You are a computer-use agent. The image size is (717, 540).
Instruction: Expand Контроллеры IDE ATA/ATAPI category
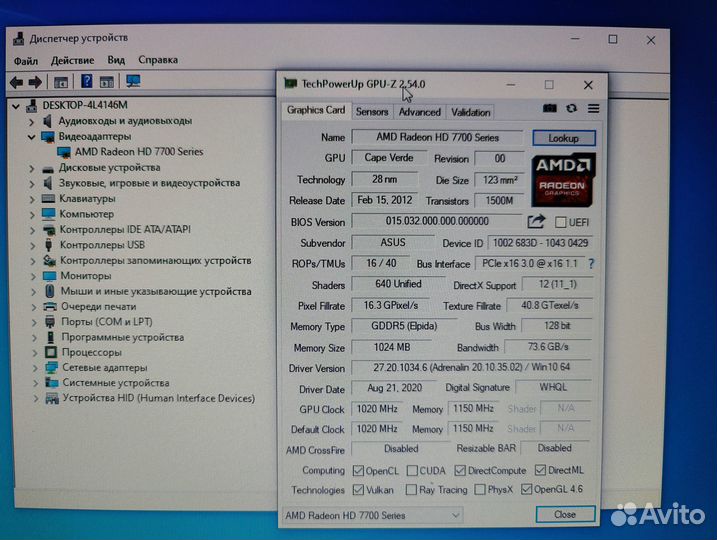pyautogui.click(x=32, y=230)
